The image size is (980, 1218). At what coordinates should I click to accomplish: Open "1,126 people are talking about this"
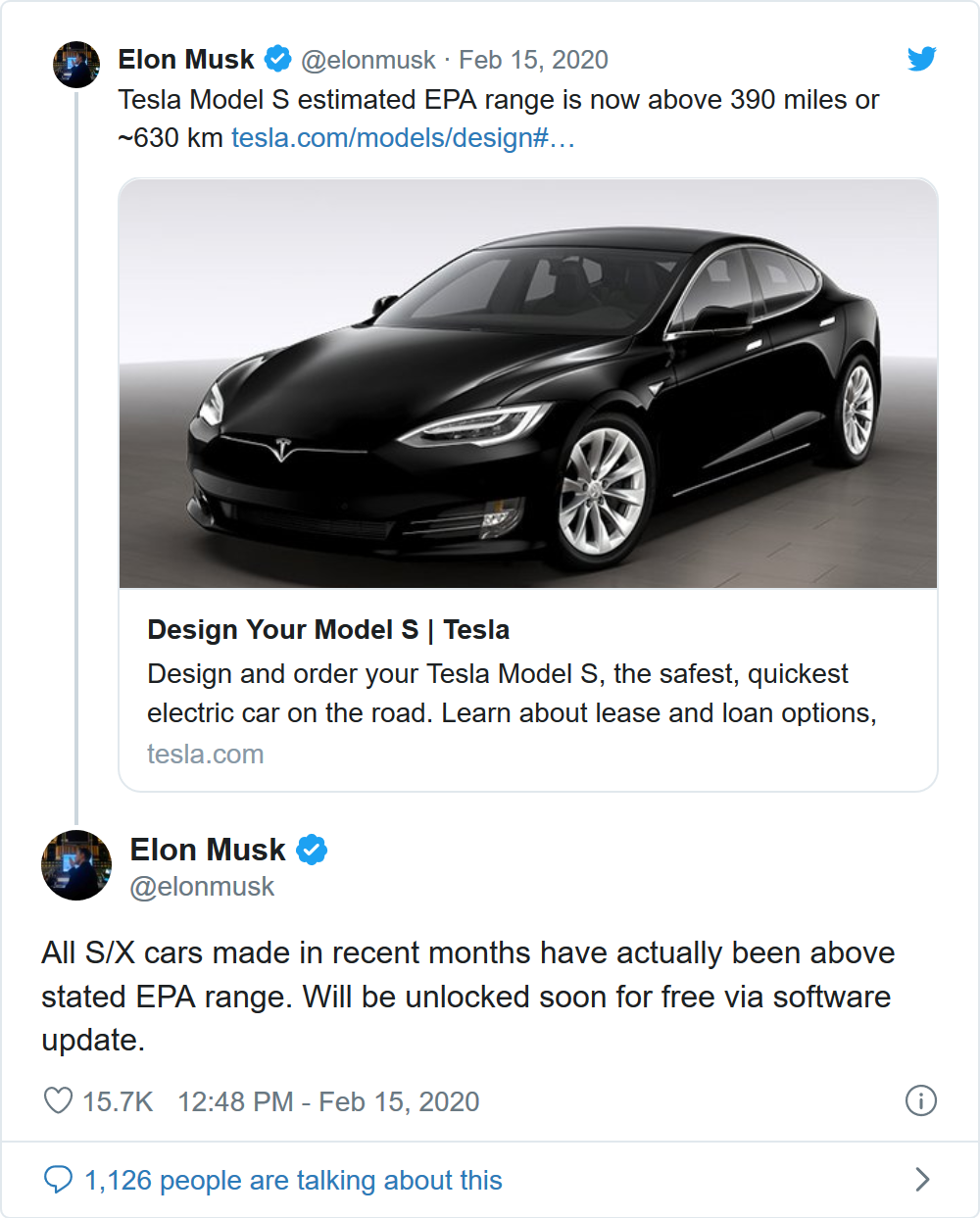click(x=293, y=1180)
